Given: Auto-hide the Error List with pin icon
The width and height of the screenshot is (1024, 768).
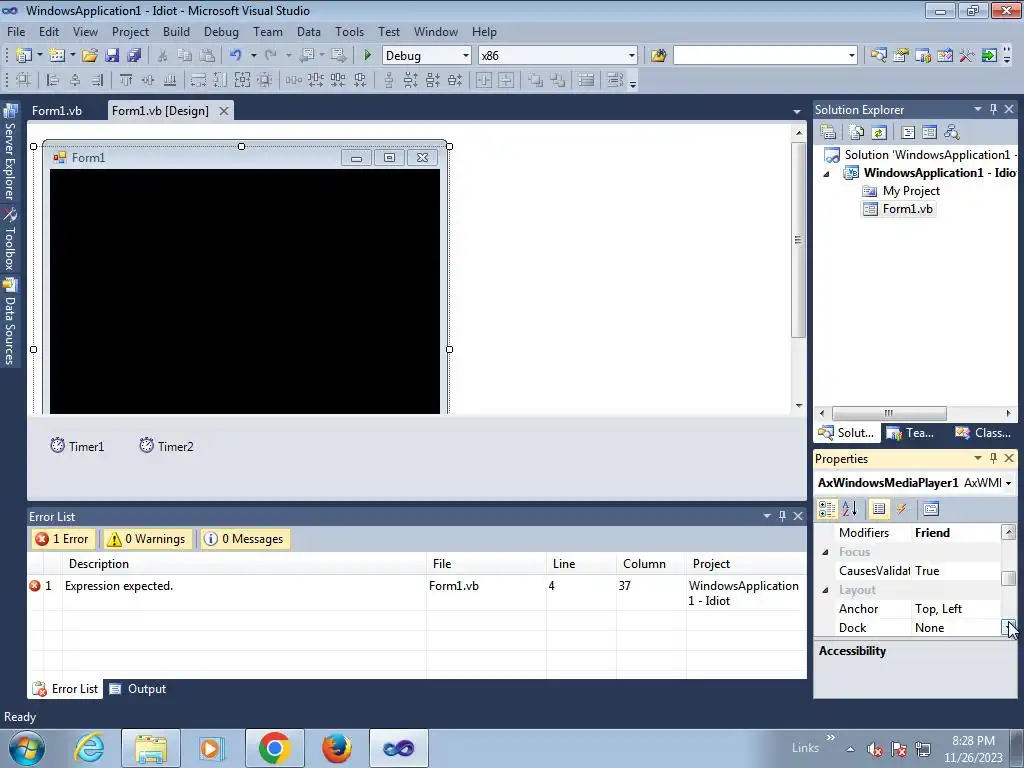Looking at the screenshot, I should coord(782,516).
